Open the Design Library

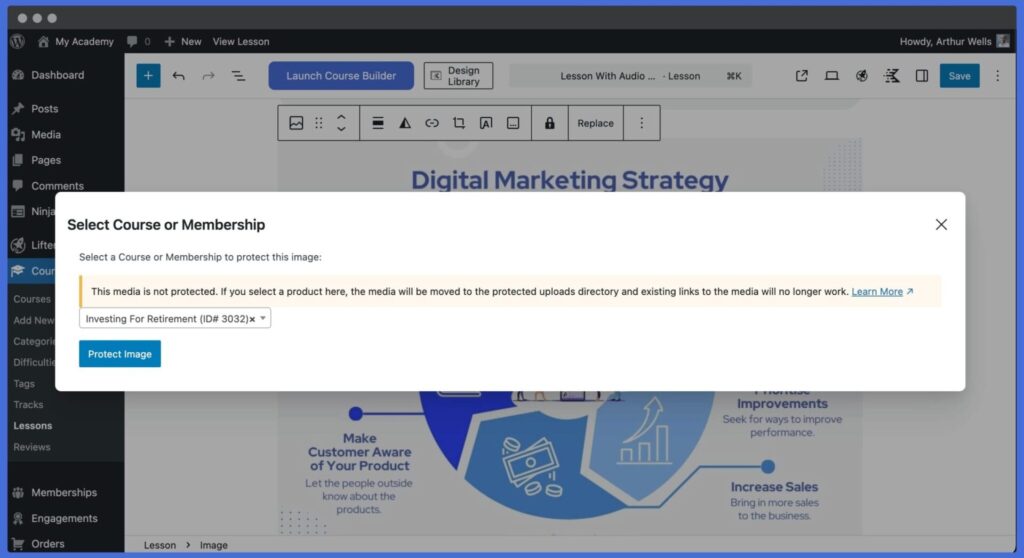458,76
